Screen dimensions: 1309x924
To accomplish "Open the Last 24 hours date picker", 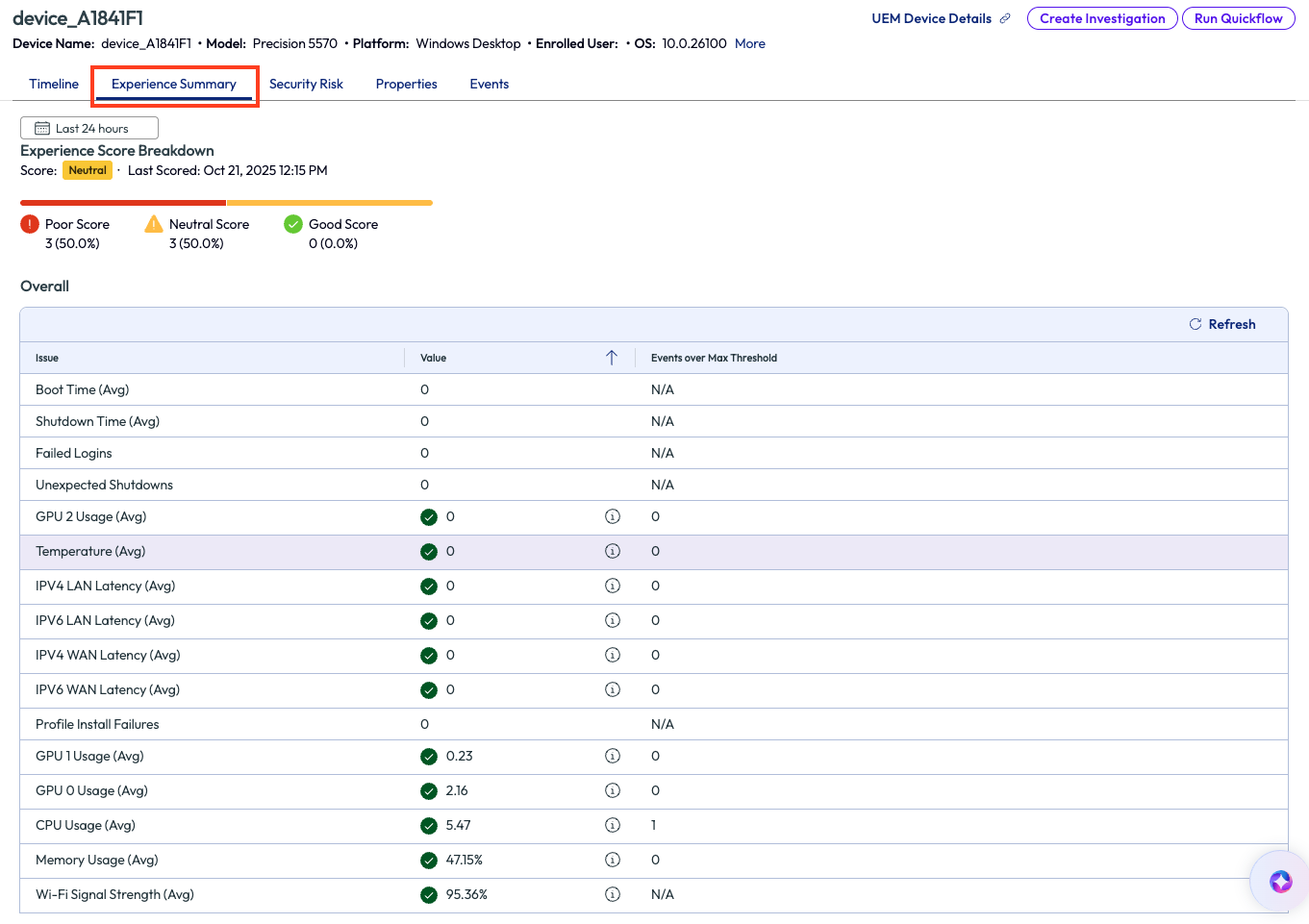I will pos(89,129).
